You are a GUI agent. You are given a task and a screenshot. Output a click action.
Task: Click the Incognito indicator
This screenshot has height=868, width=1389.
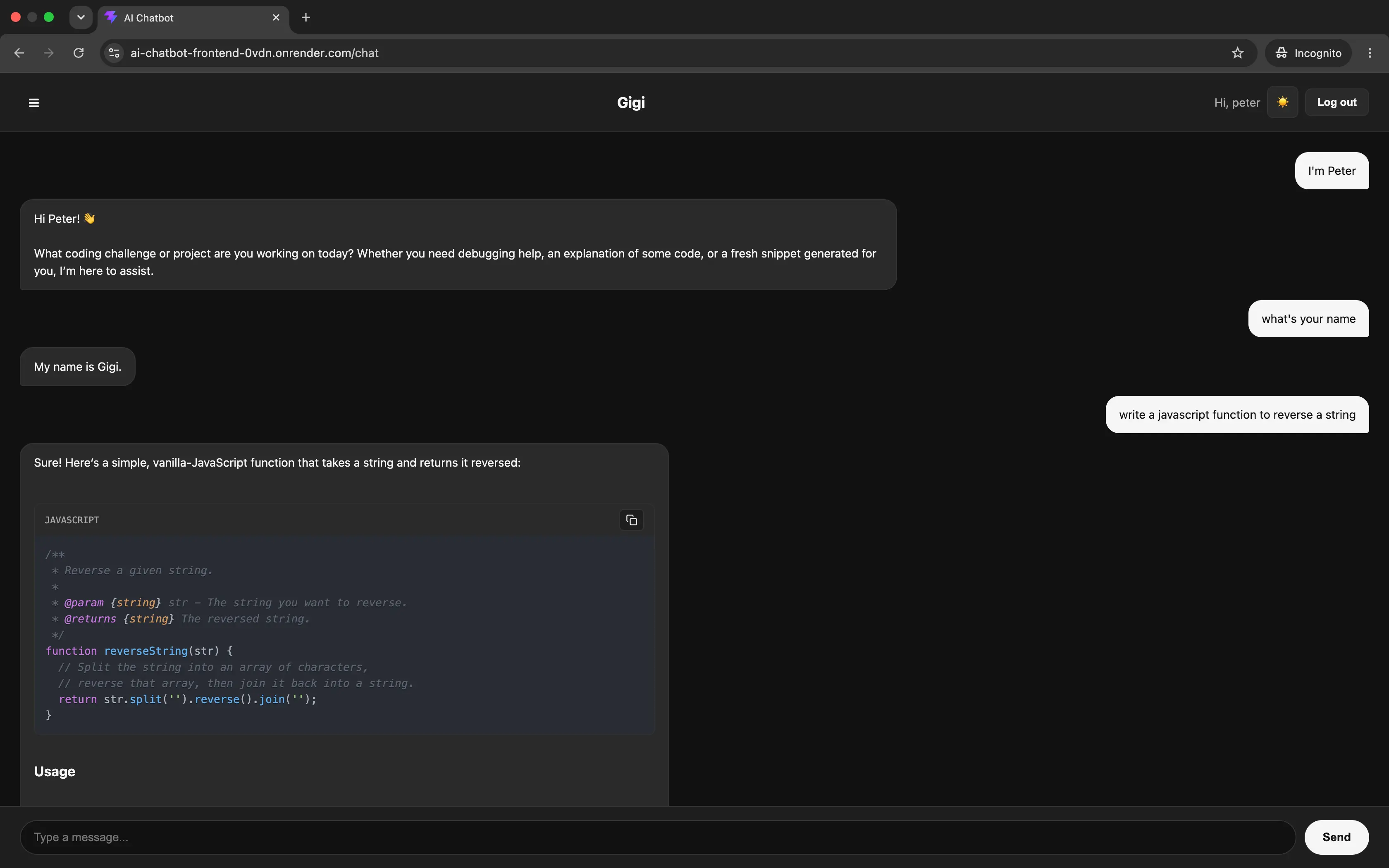pos(1308,53)
